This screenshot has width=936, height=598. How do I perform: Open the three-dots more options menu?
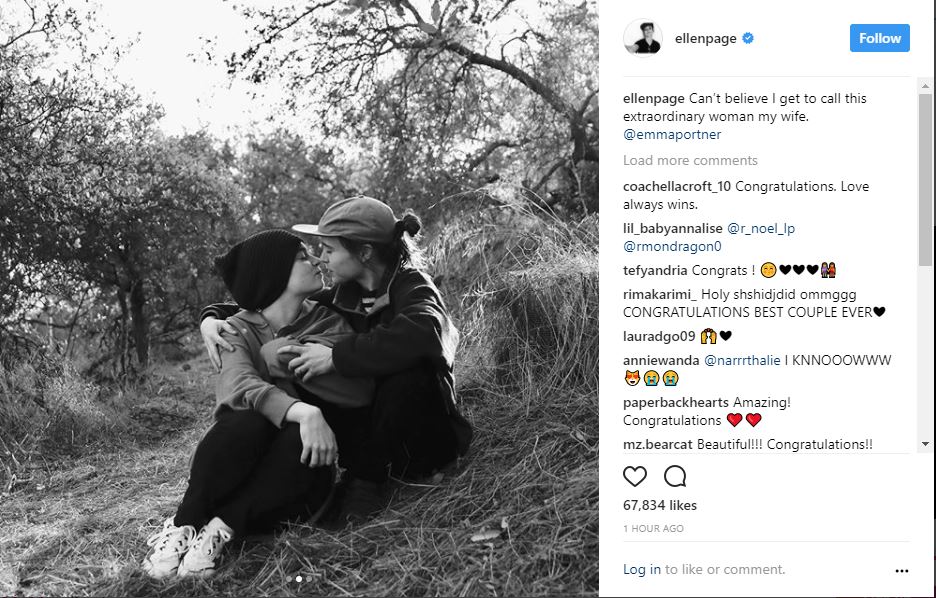point(901,571)
